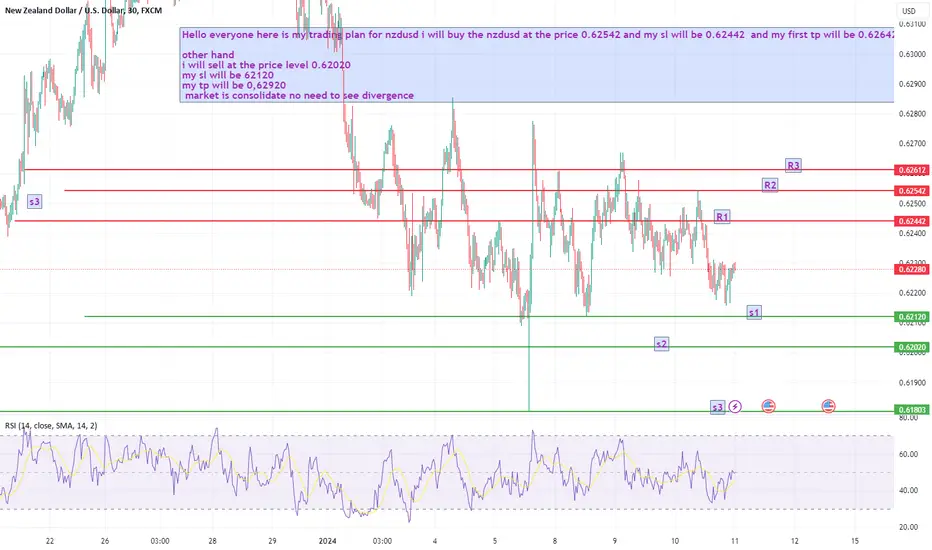Click the lightning bolt event icon
The height and width of the screenshot is (550, 932).
point(735,407)
